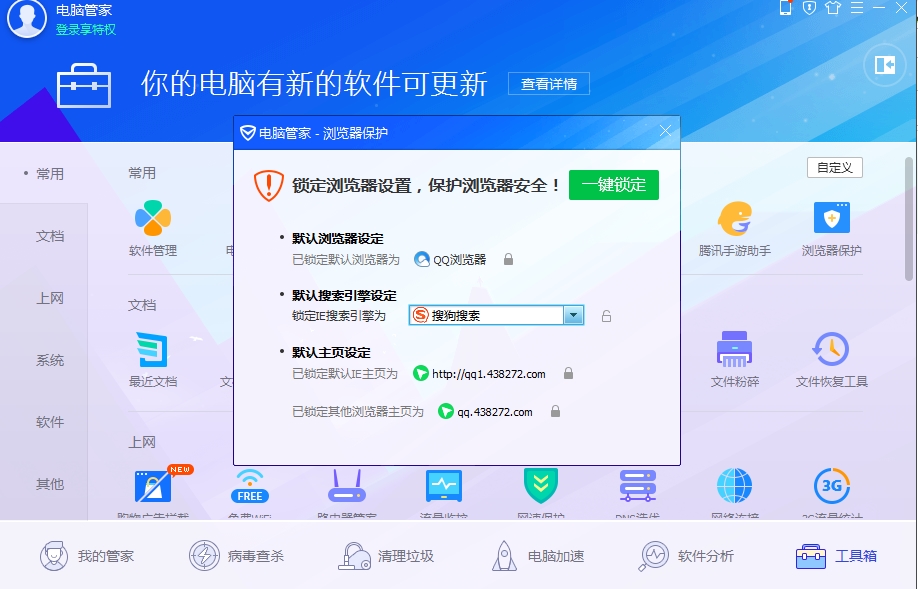Click the mobile phone icon in title bar

click(786, 8)
